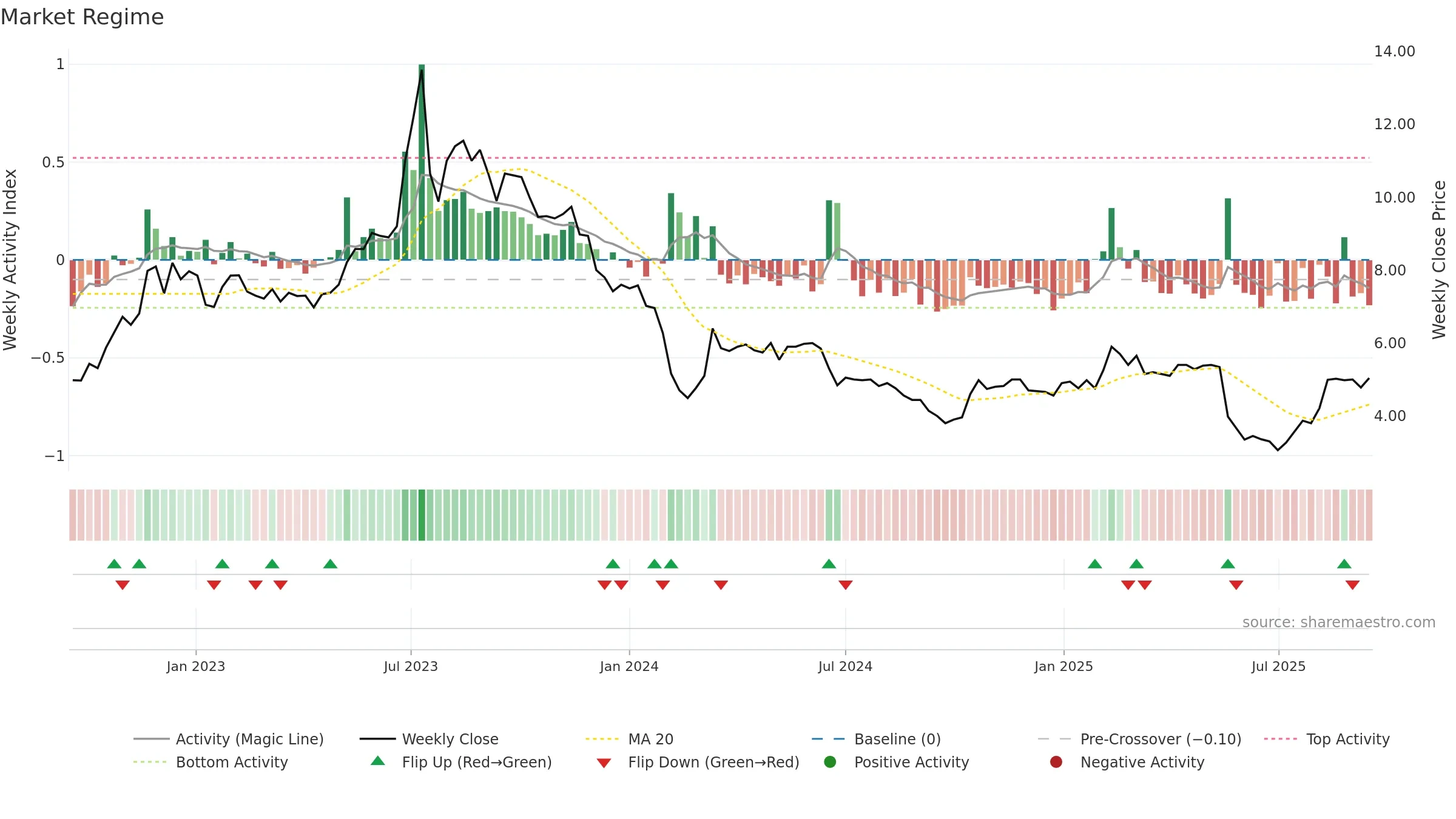Click the Jul 2024 axis label
This screenshot has height=819, width=1456.
(845, 667)
